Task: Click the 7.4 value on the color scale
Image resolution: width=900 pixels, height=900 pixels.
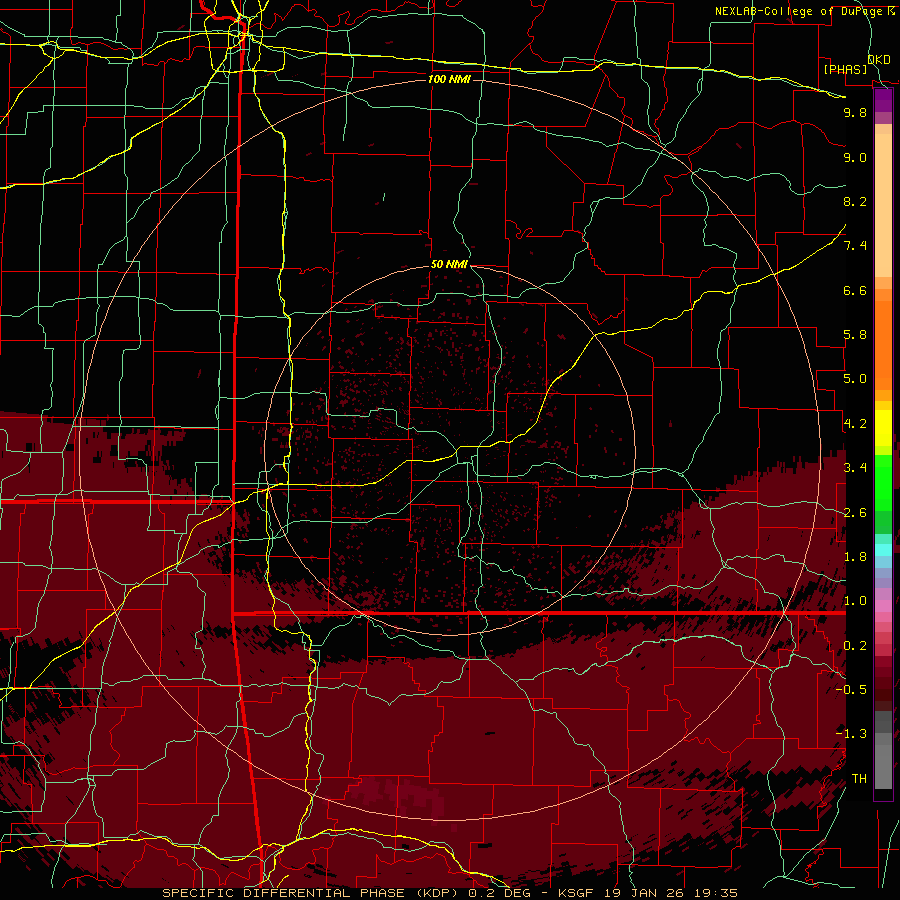Action: tap(855, 246)
